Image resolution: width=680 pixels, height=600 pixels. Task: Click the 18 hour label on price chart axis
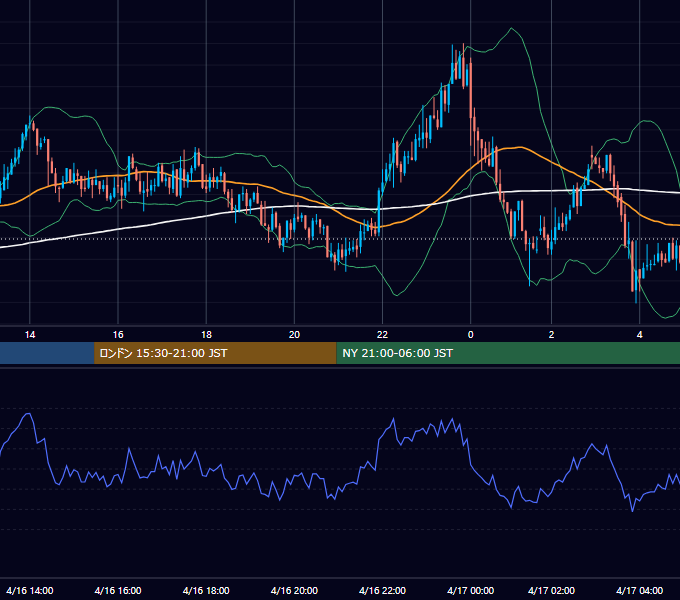206,335
